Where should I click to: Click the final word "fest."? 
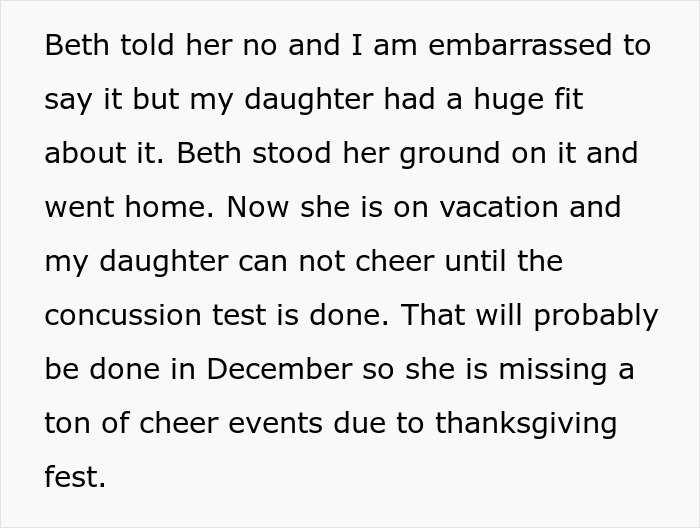click(75, 477)
